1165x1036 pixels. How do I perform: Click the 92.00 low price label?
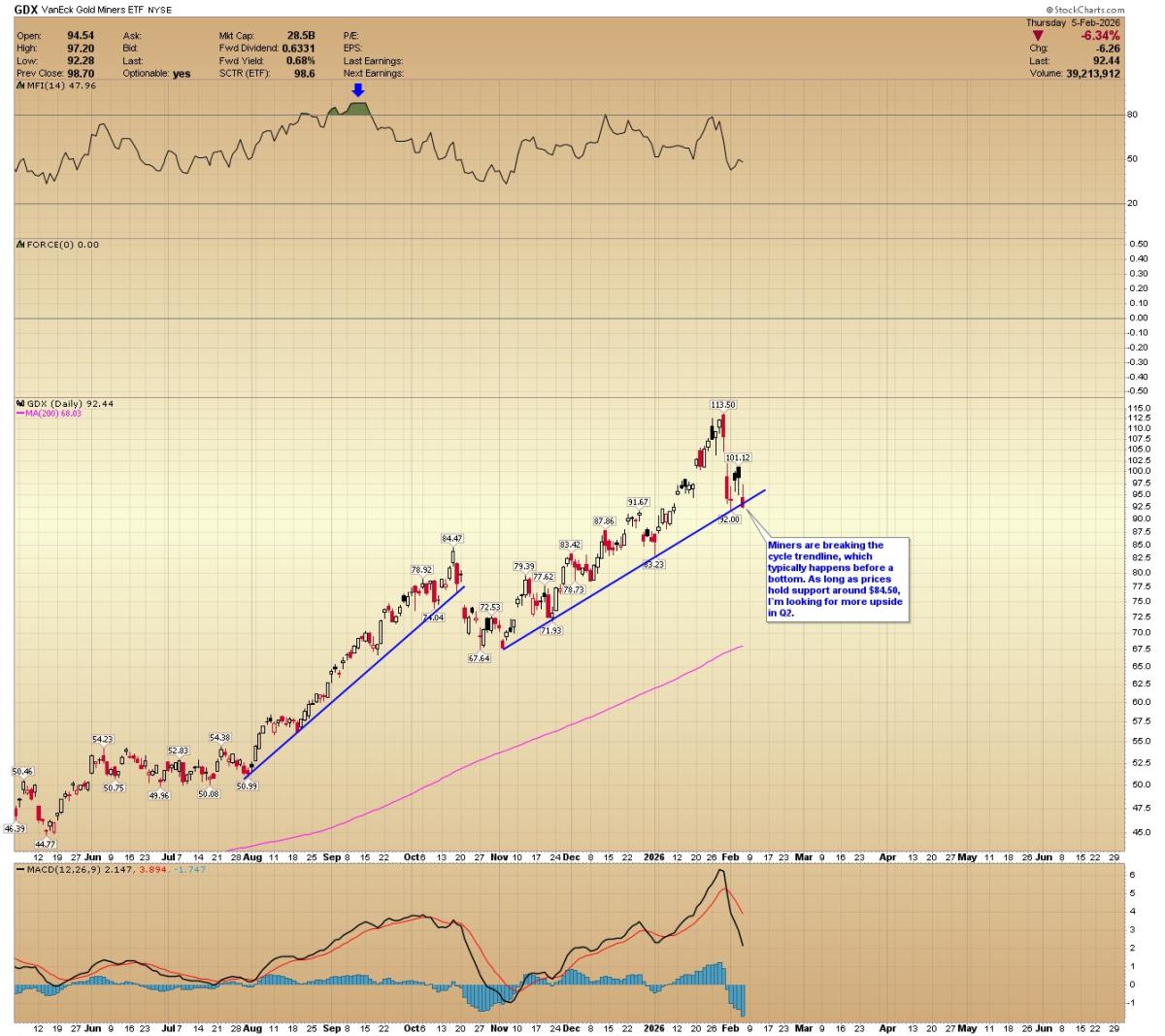click(729, 519)
